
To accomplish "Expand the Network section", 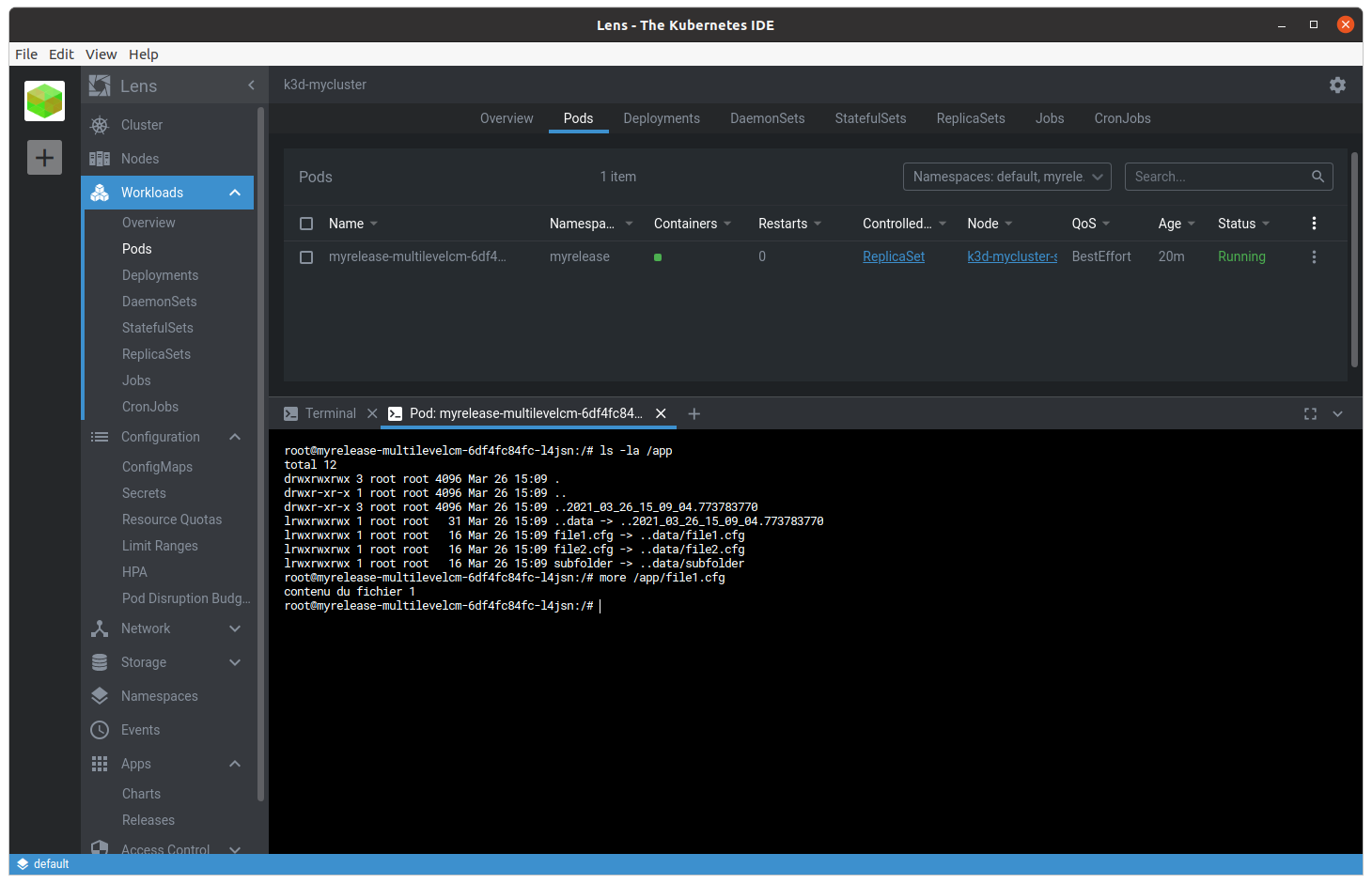I will pyautogui.click(x=235, y=628).
